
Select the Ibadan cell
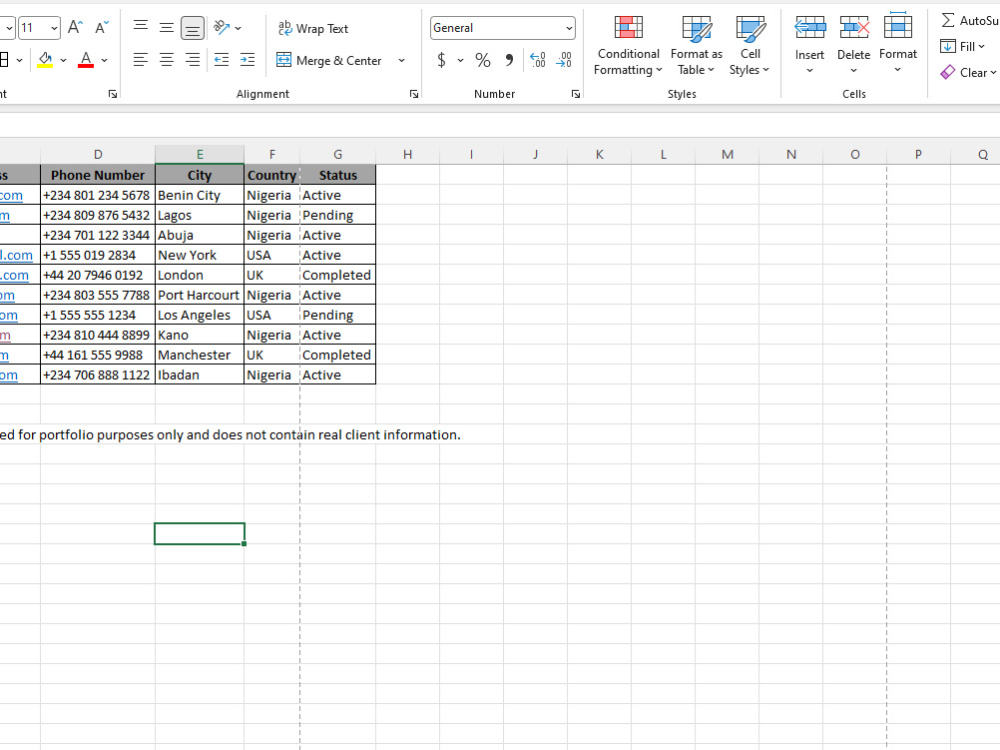pyautogui.click(x=200, y=375)
